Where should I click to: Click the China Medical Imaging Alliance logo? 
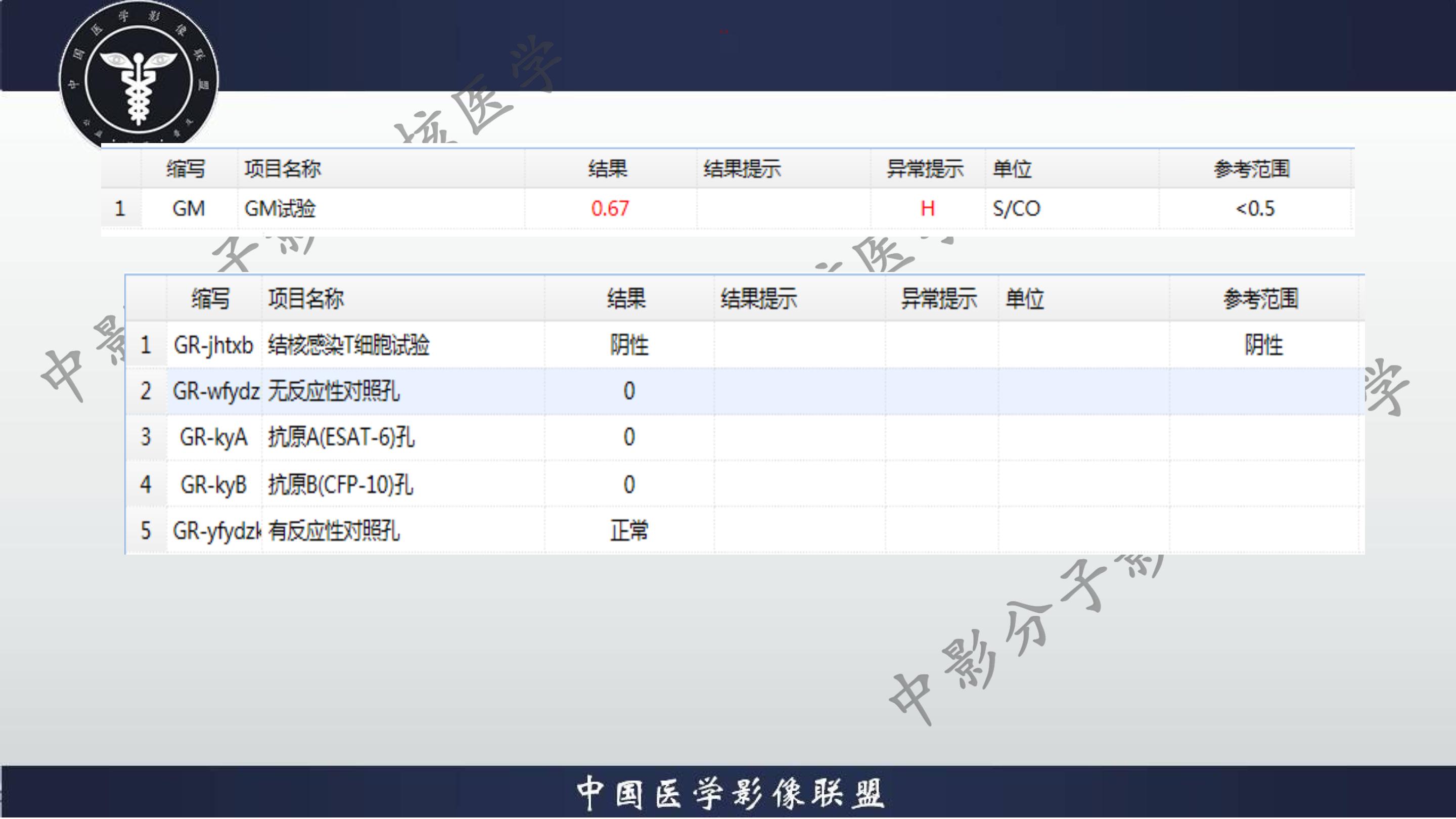[139, 75]
